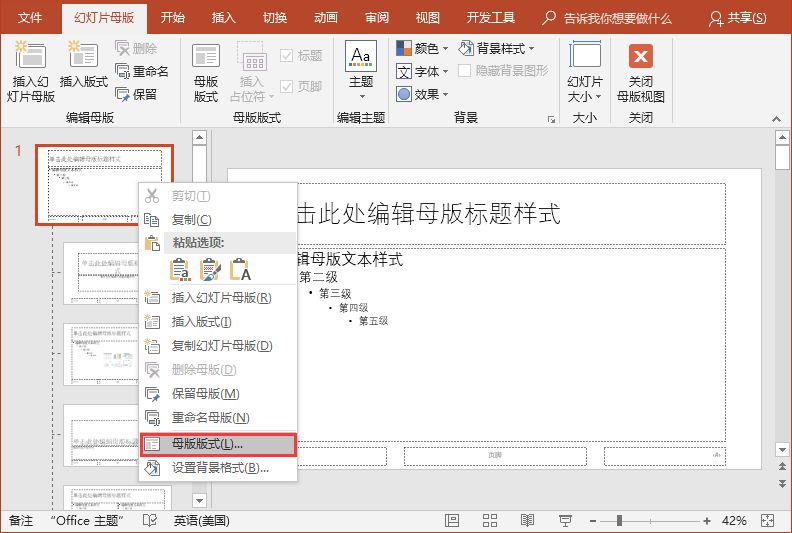Click thumbnail pane scroll down arrow
The height and width of the screenshot is (533, 792).
(x=200, y=500)
